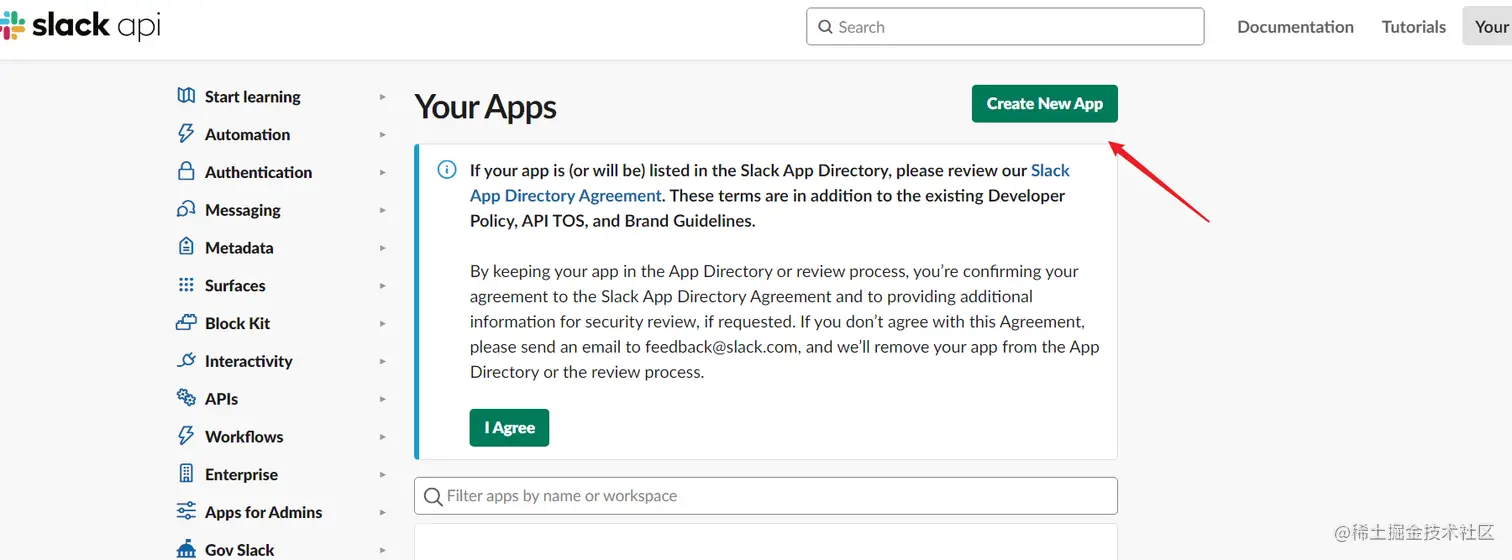This screenshot has height=560, width=1512.
Task: Open the Apps for Admins sidebar item
Action: click(263, 512)
